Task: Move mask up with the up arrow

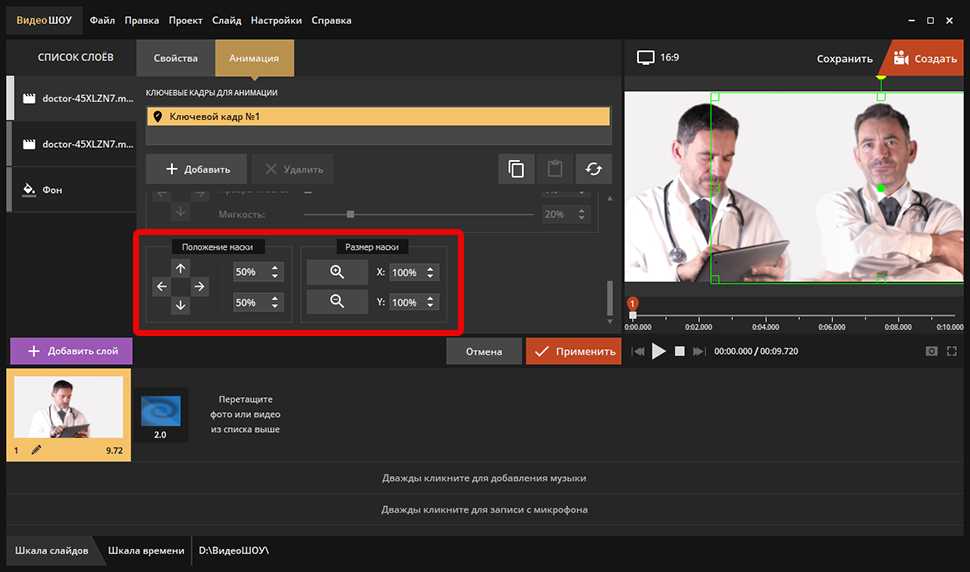Action: [180, 268]
